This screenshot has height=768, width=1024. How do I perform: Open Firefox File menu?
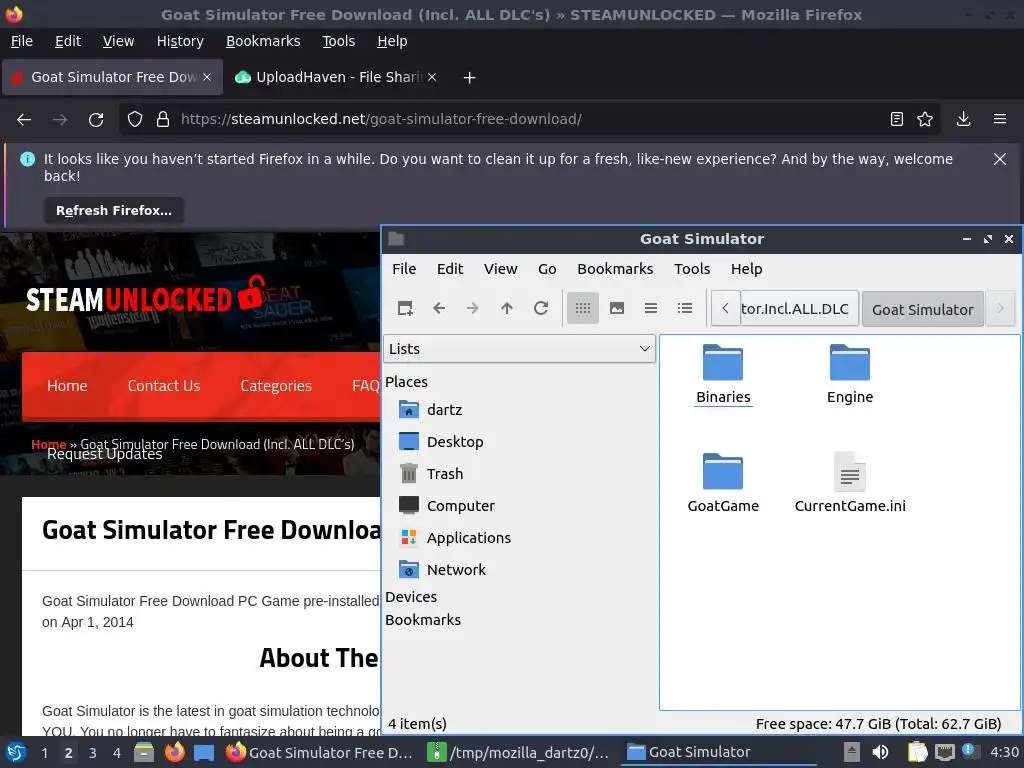coord(22,41)
